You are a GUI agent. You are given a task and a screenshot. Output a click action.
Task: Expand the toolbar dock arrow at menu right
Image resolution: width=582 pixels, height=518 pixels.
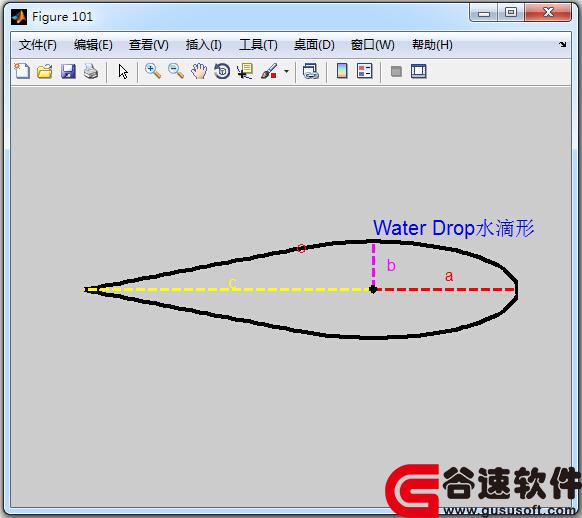562,45
